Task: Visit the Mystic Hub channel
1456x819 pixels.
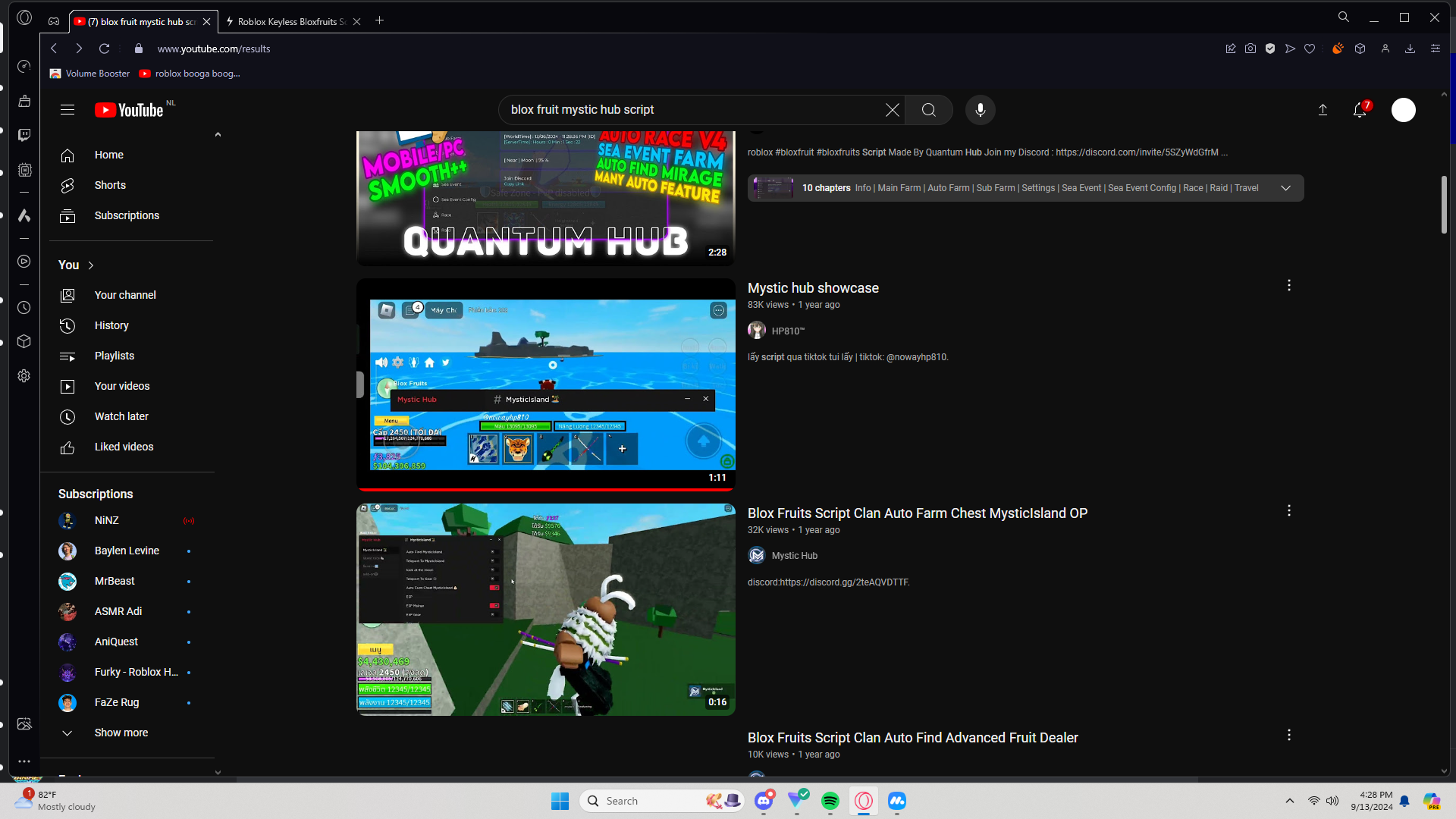Action: (x=795, y=556)
